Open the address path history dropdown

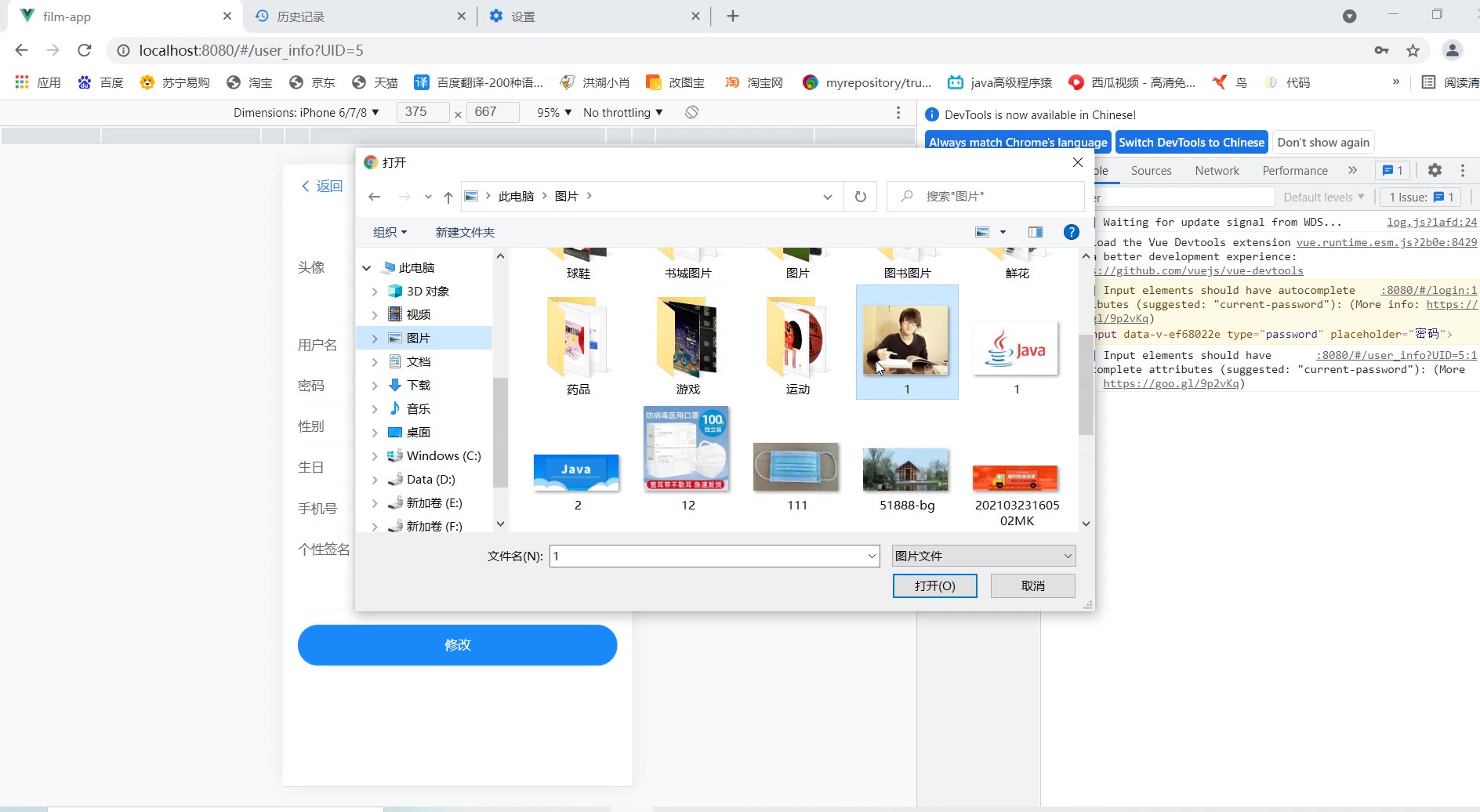click(x=827, y=197)
